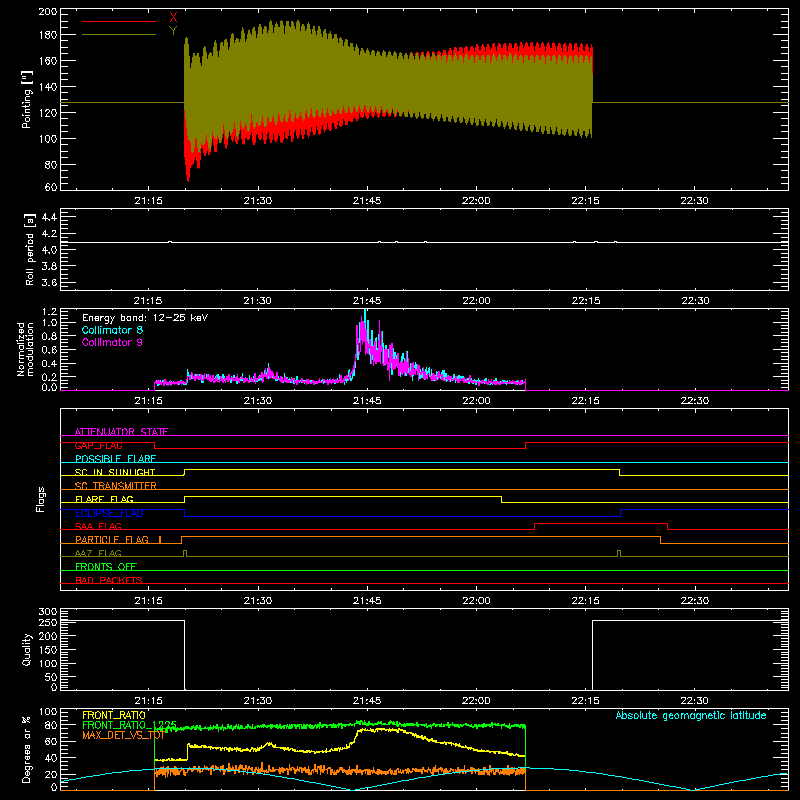Screen dimensions: 800x800
Task: Click the 21:15 tick under Quality plot
Action: (148, 701)
